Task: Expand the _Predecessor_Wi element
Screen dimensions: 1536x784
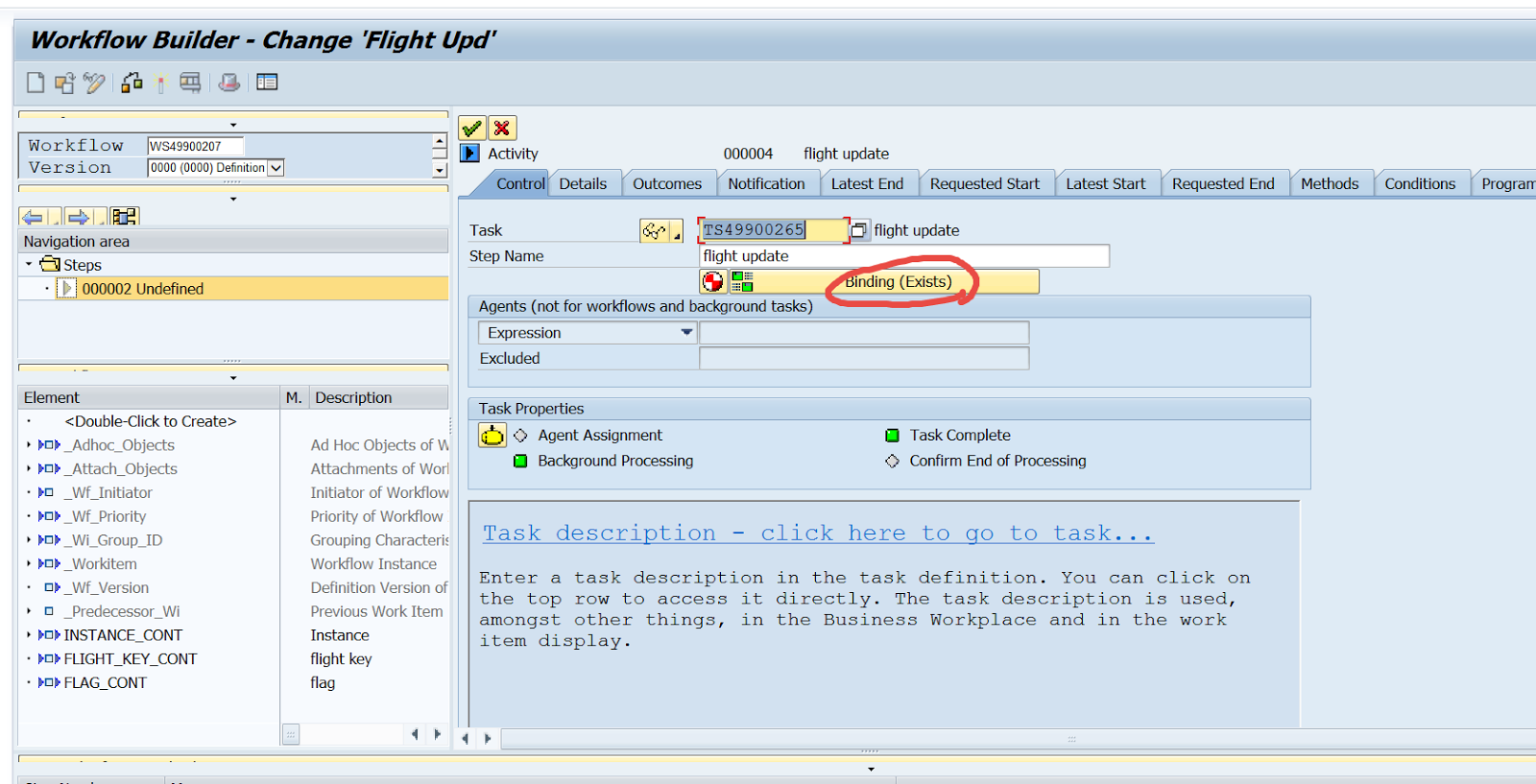Action: point(29,611)
